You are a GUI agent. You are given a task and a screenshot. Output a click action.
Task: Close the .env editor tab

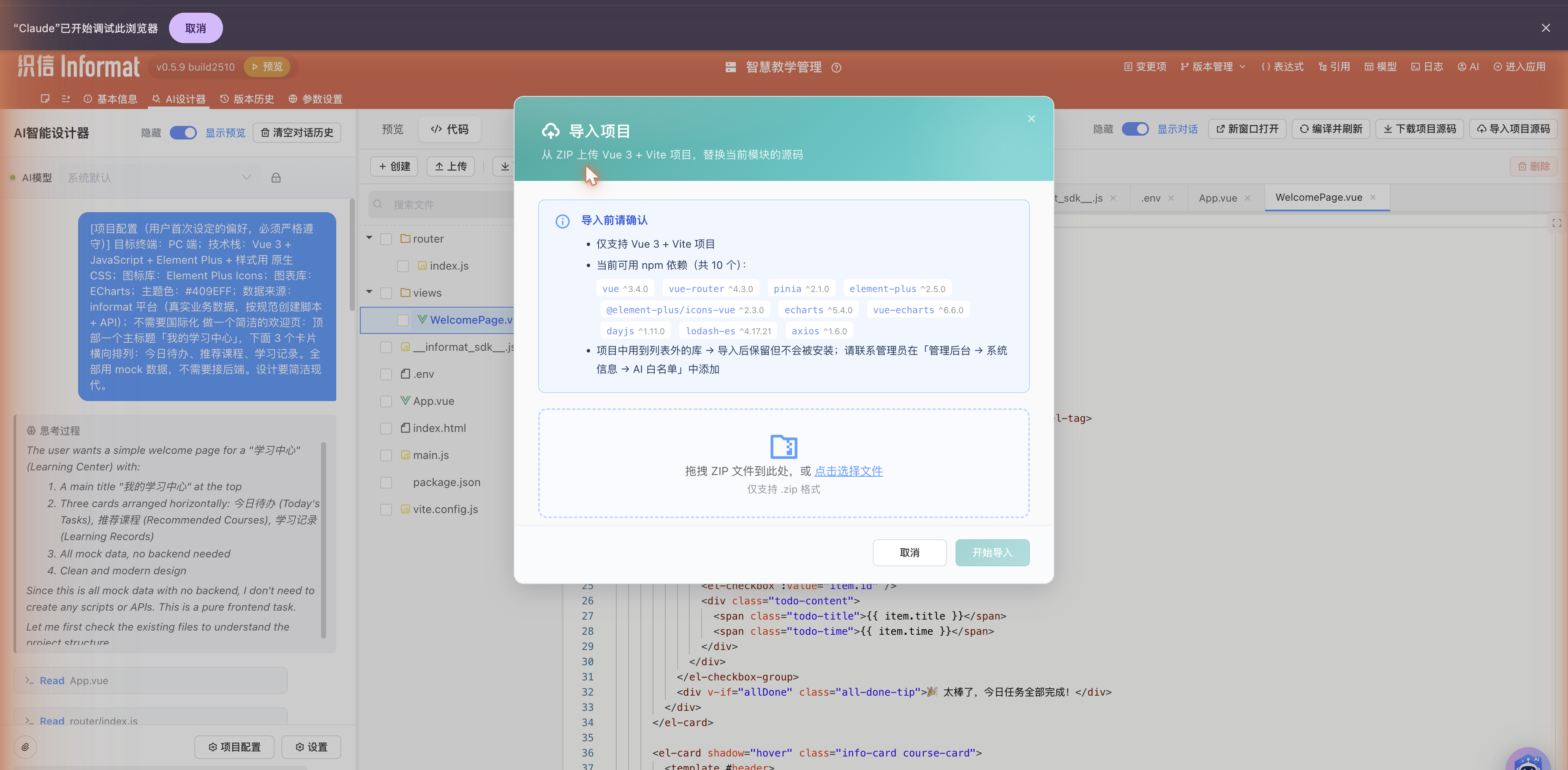(x=1171, y=199)
